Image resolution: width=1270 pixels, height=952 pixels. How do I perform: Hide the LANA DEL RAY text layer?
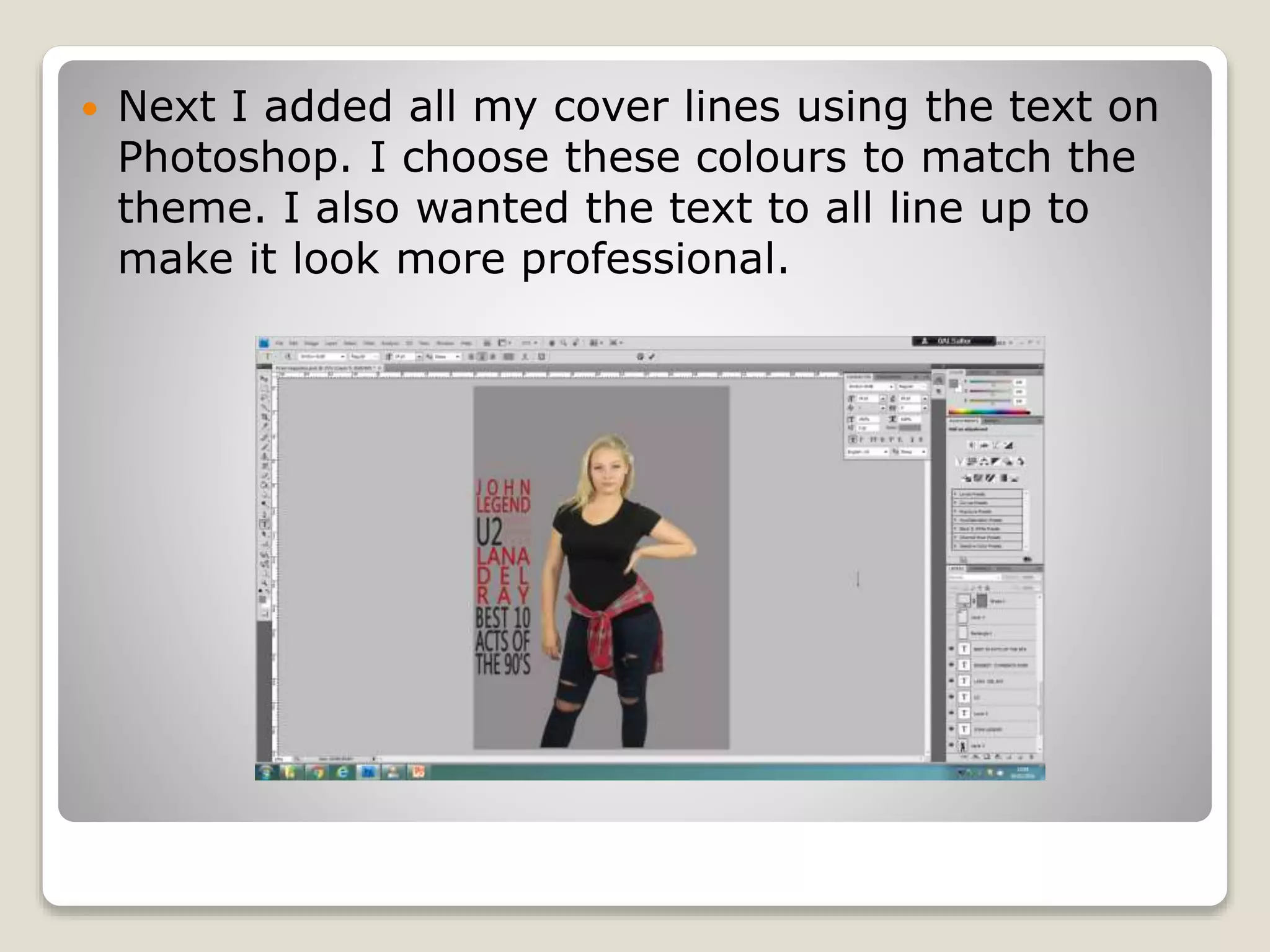coord(952,681)
